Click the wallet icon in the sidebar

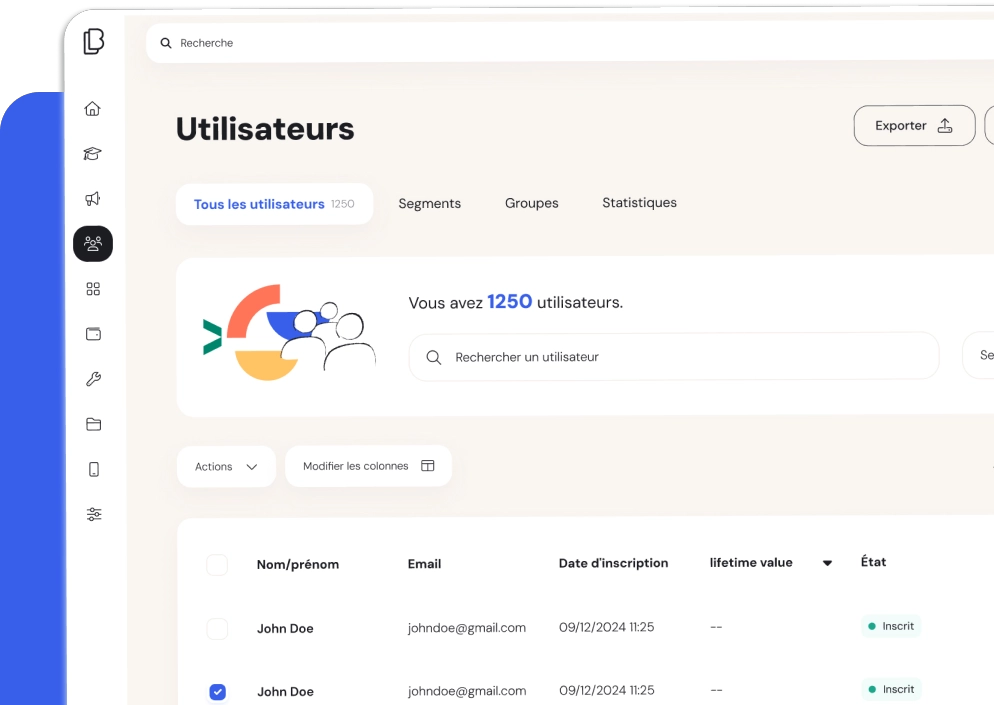click(x=93, y=333)
